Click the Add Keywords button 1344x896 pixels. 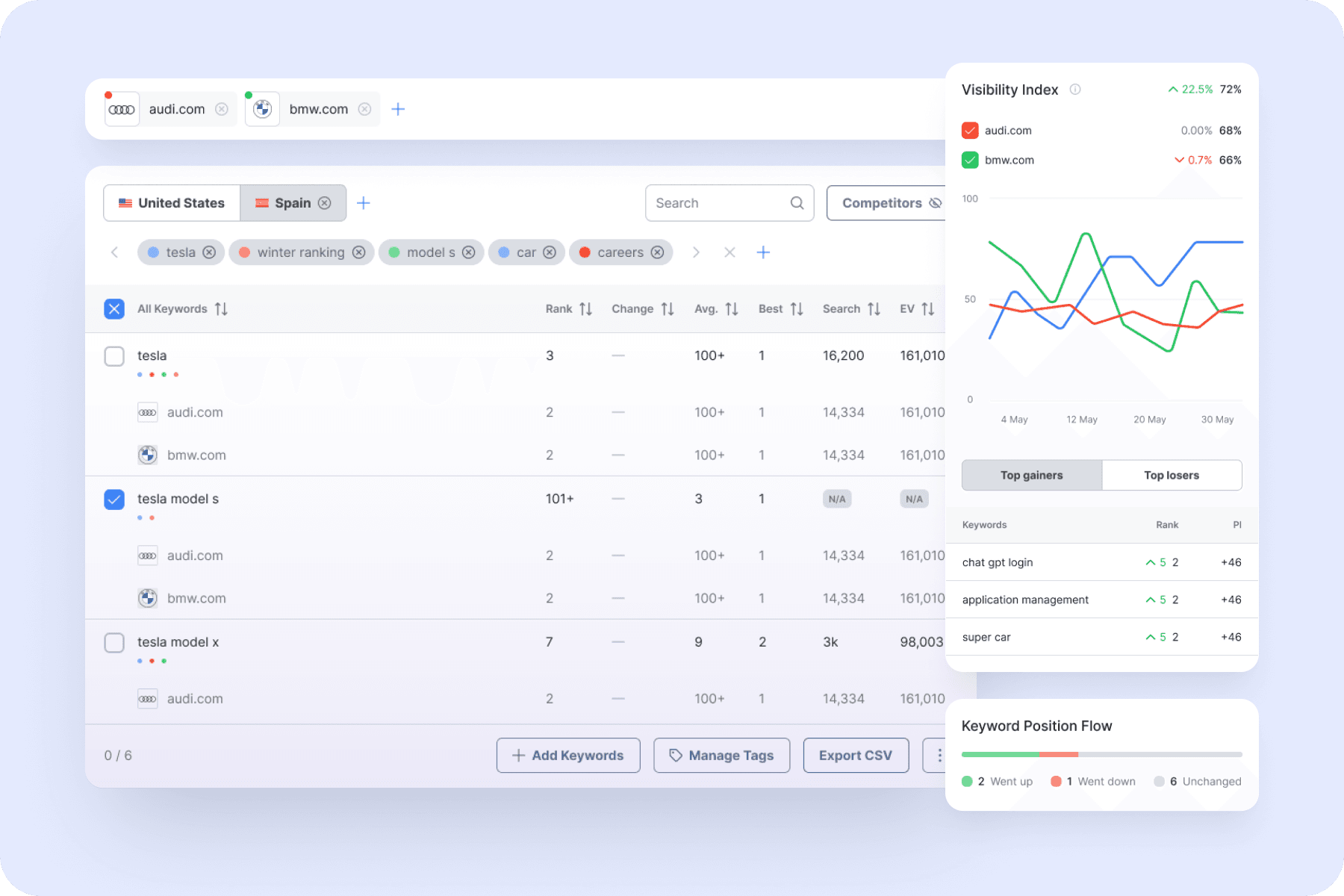click(x=568, y=756)
